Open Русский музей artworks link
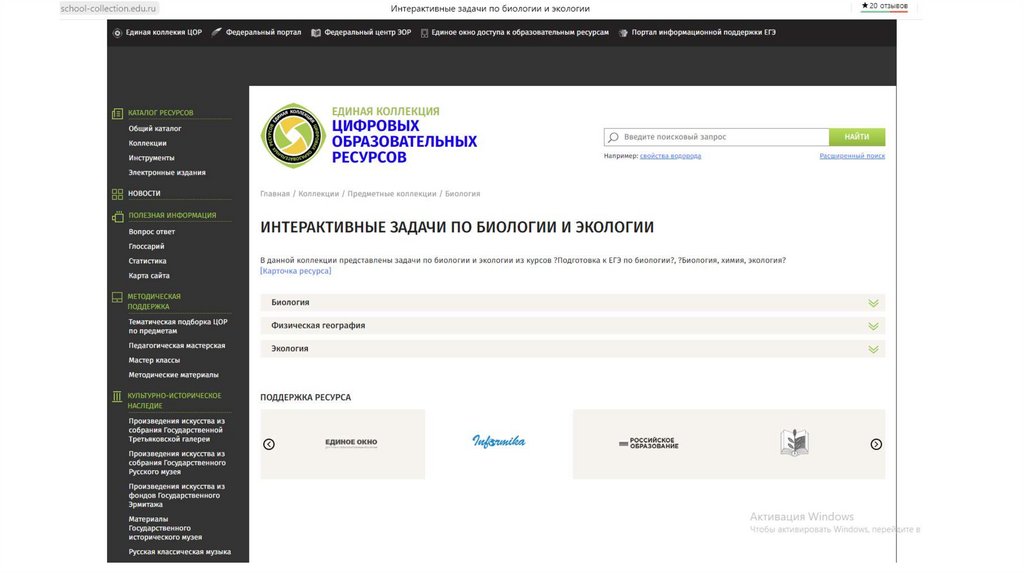 [x=177, y=463]
